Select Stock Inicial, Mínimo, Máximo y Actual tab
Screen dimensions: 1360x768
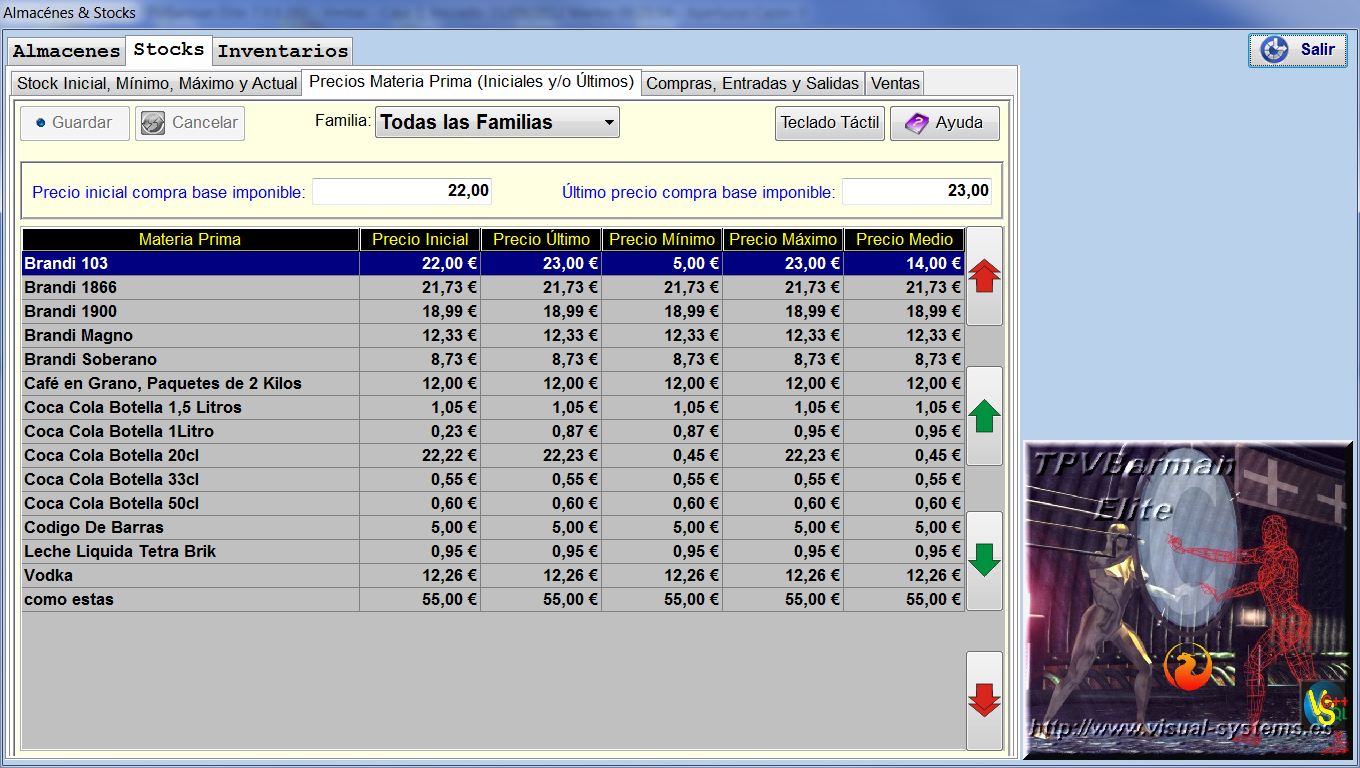click(x=157, y=83)
